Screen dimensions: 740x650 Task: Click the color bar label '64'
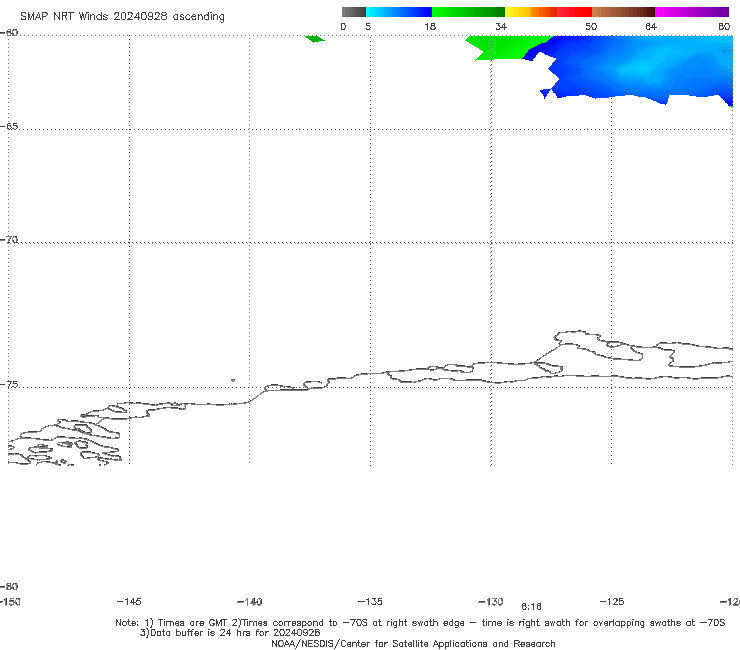[651, 26]
